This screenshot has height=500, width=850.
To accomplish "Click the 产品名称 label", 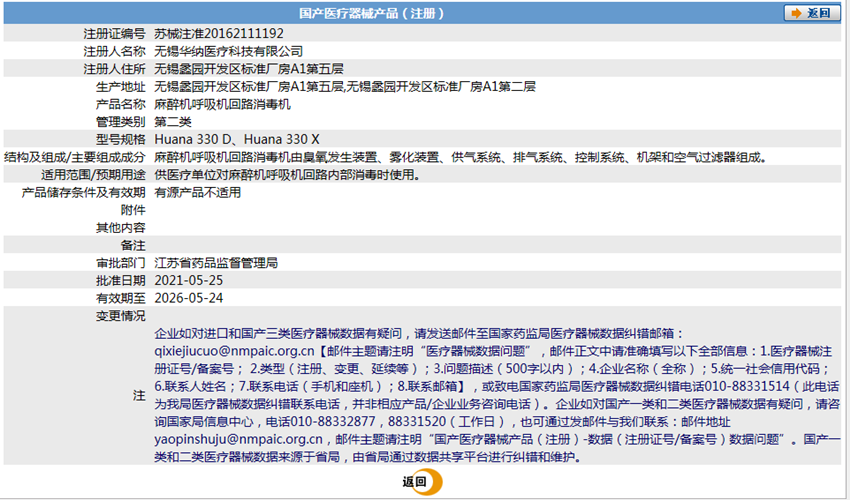I will click(x=120, y=104).
